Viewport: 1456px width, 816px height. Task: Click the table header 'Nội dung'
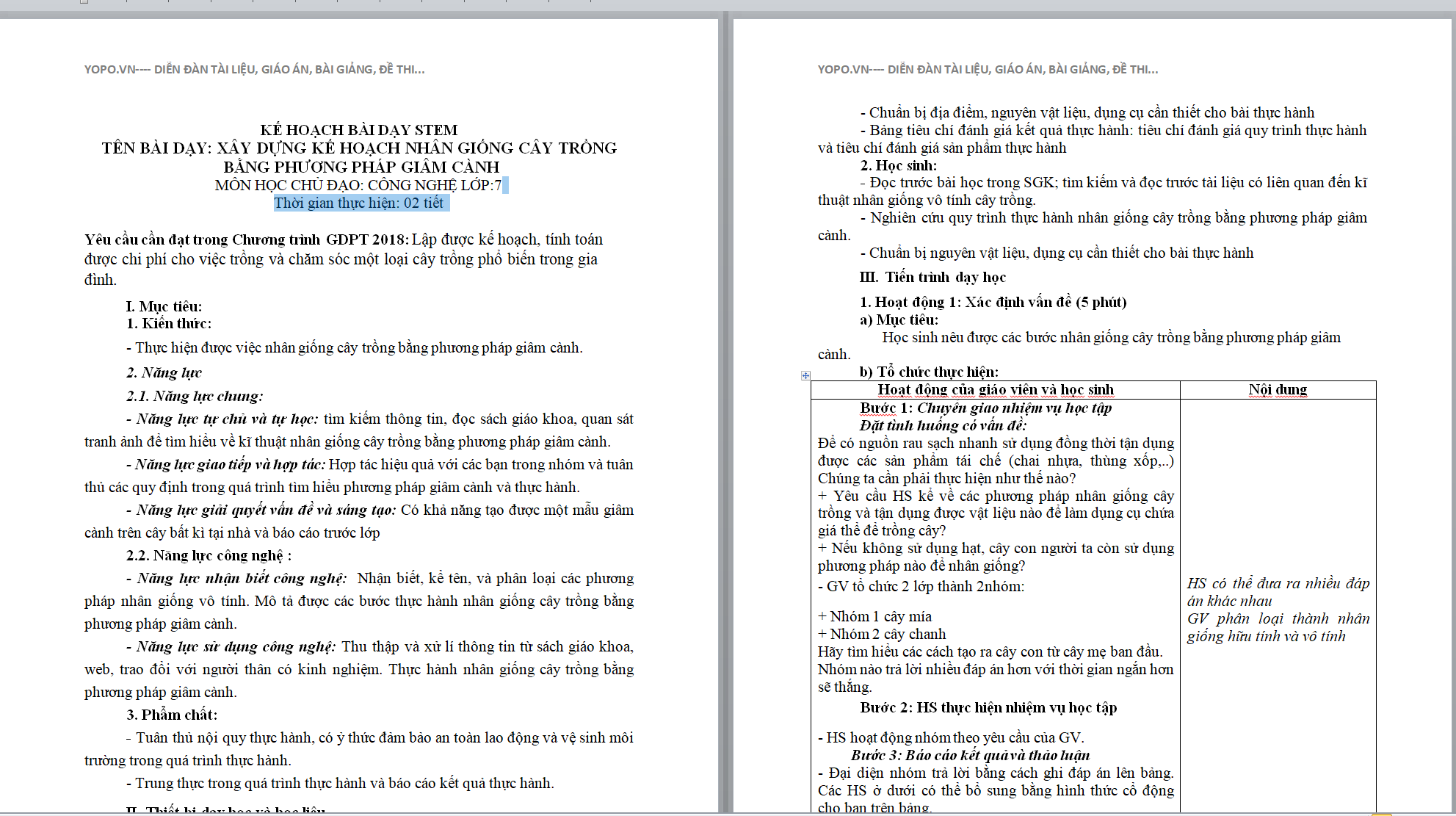pos(1278,389)
